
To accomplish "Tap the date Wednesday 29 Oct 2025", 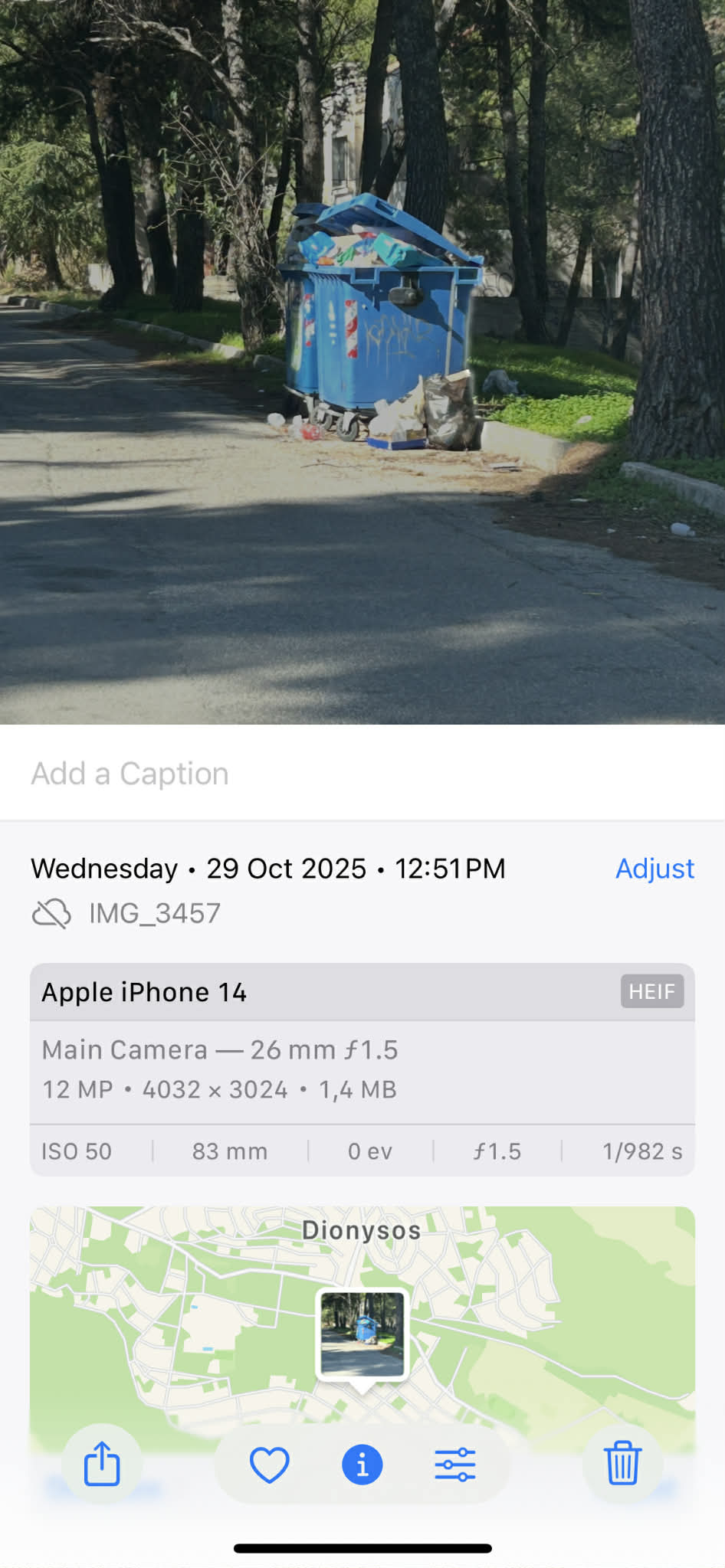I will pos(198,869).
